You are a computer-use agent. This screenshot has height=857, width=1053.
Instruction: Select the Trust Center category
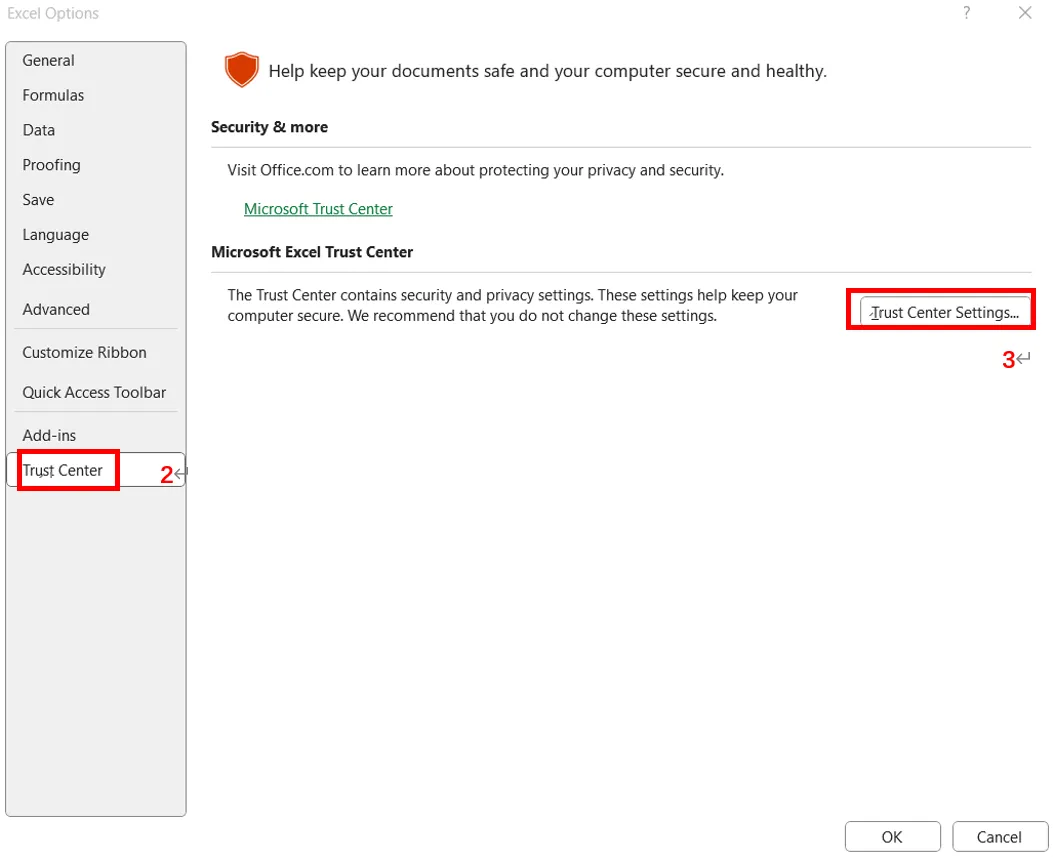click(63, 471)
